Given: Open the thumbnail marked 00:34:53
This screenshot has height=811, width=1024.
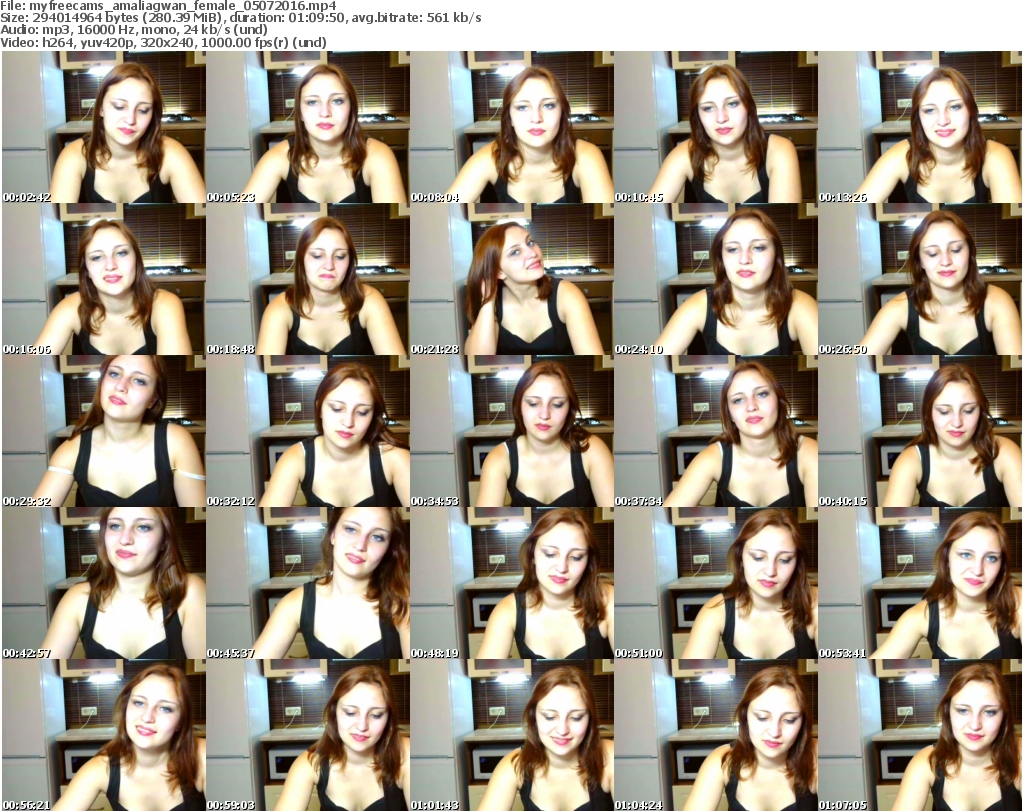Looking at the screenshot, I should pos(512,431).
